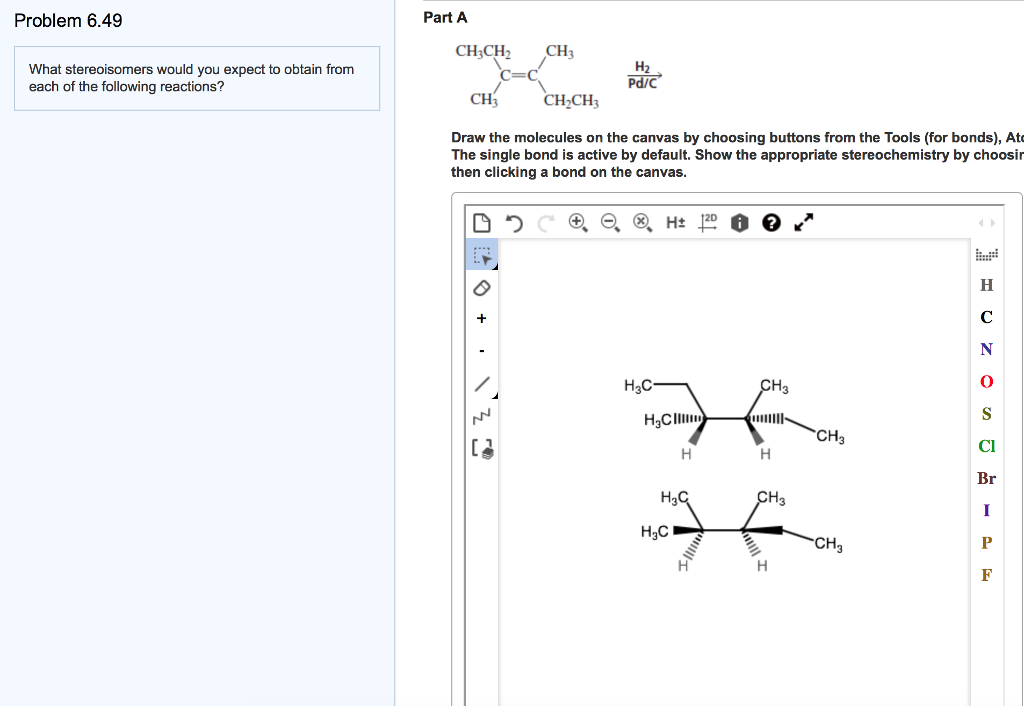Create a new document on the canvas
Image resolution: width=1024 pixels, height=706 pixels.
pos(482,222)
